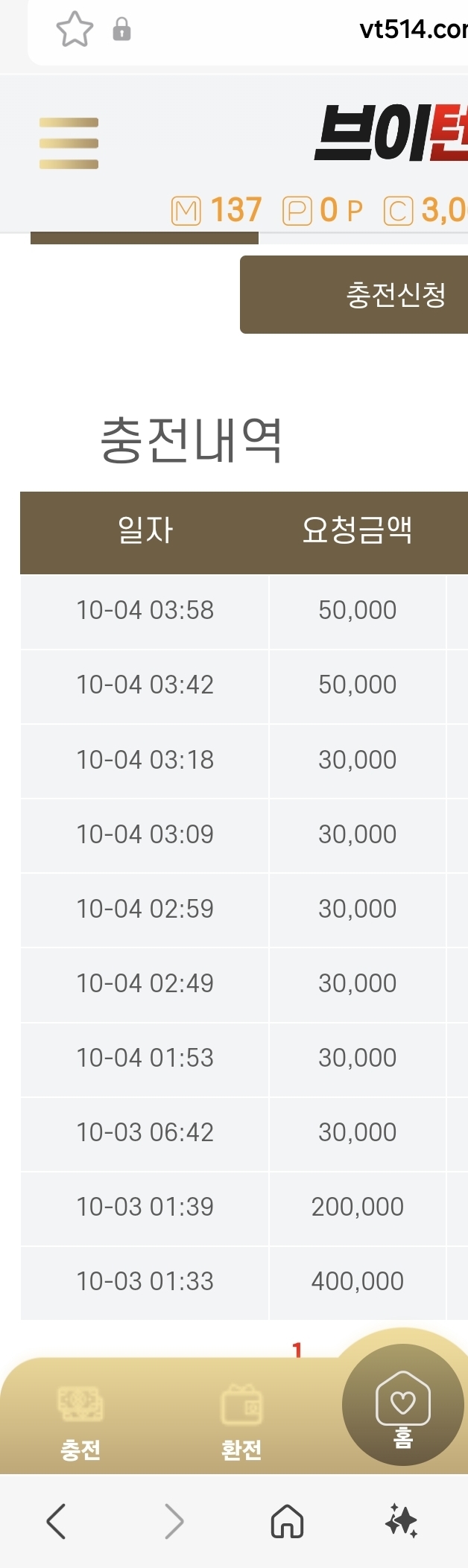Go back with browser back arrow
The height and width of the screenshot is (1568, 468).
point(57,1520)
